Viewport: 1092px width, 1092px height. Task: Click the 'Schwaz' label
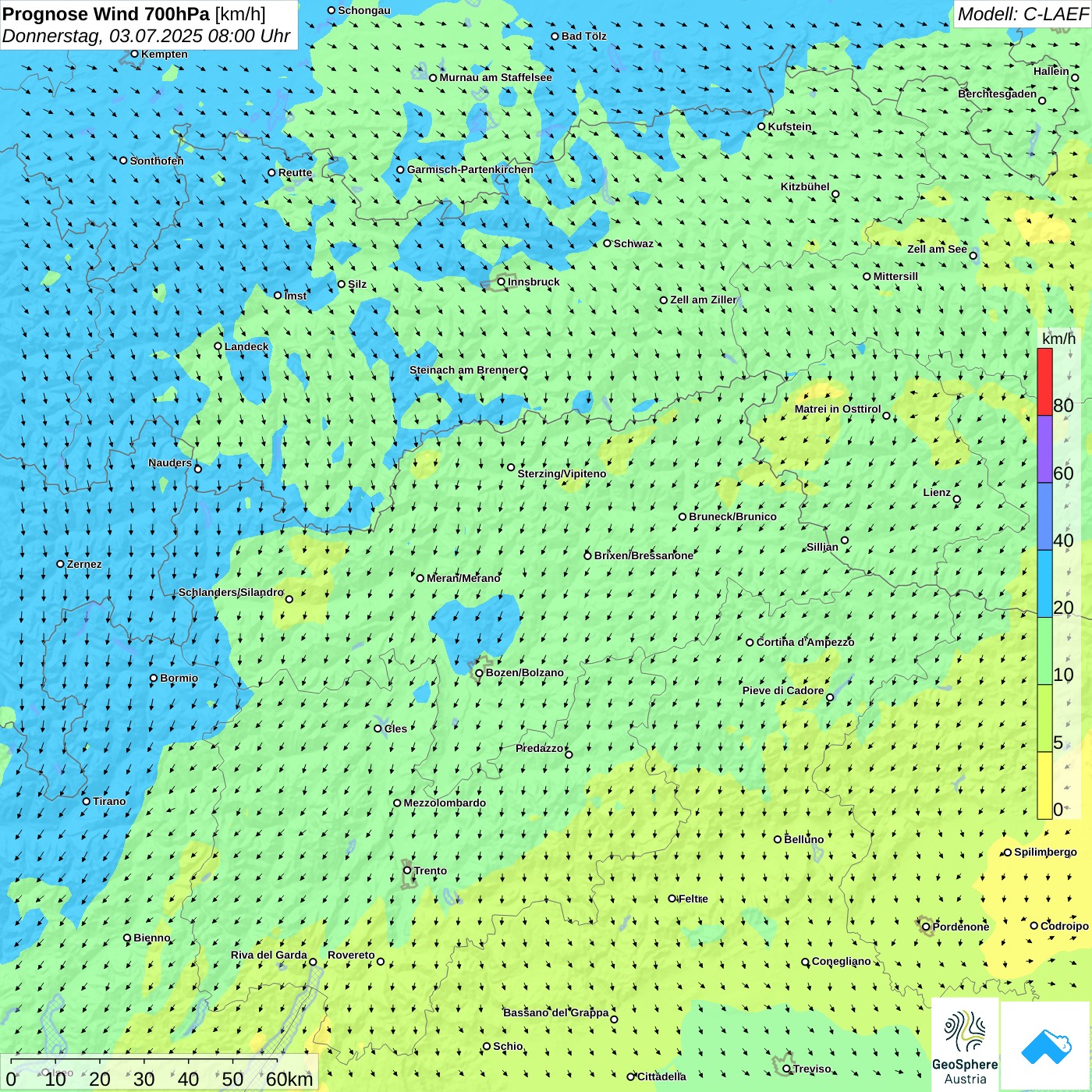633,243
